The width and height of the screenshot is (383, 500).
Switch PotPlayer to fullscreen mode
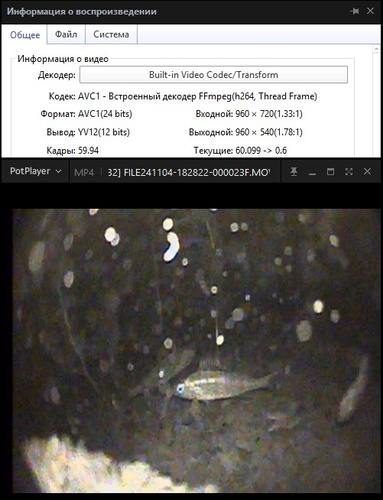click(349, 172)
